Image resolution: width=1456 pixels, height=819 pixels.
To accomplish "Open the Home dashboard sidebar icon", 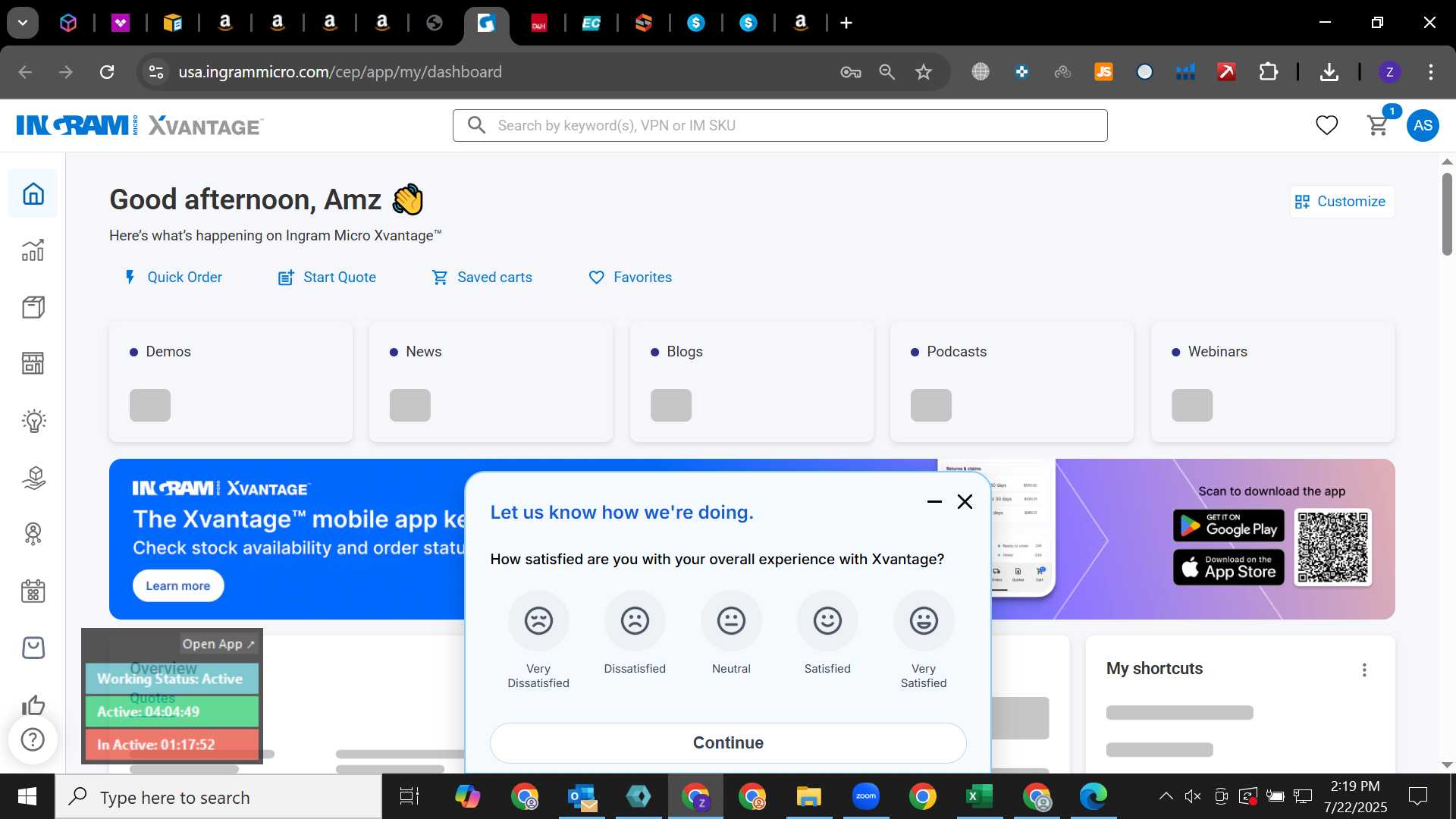I will (33, 194).
